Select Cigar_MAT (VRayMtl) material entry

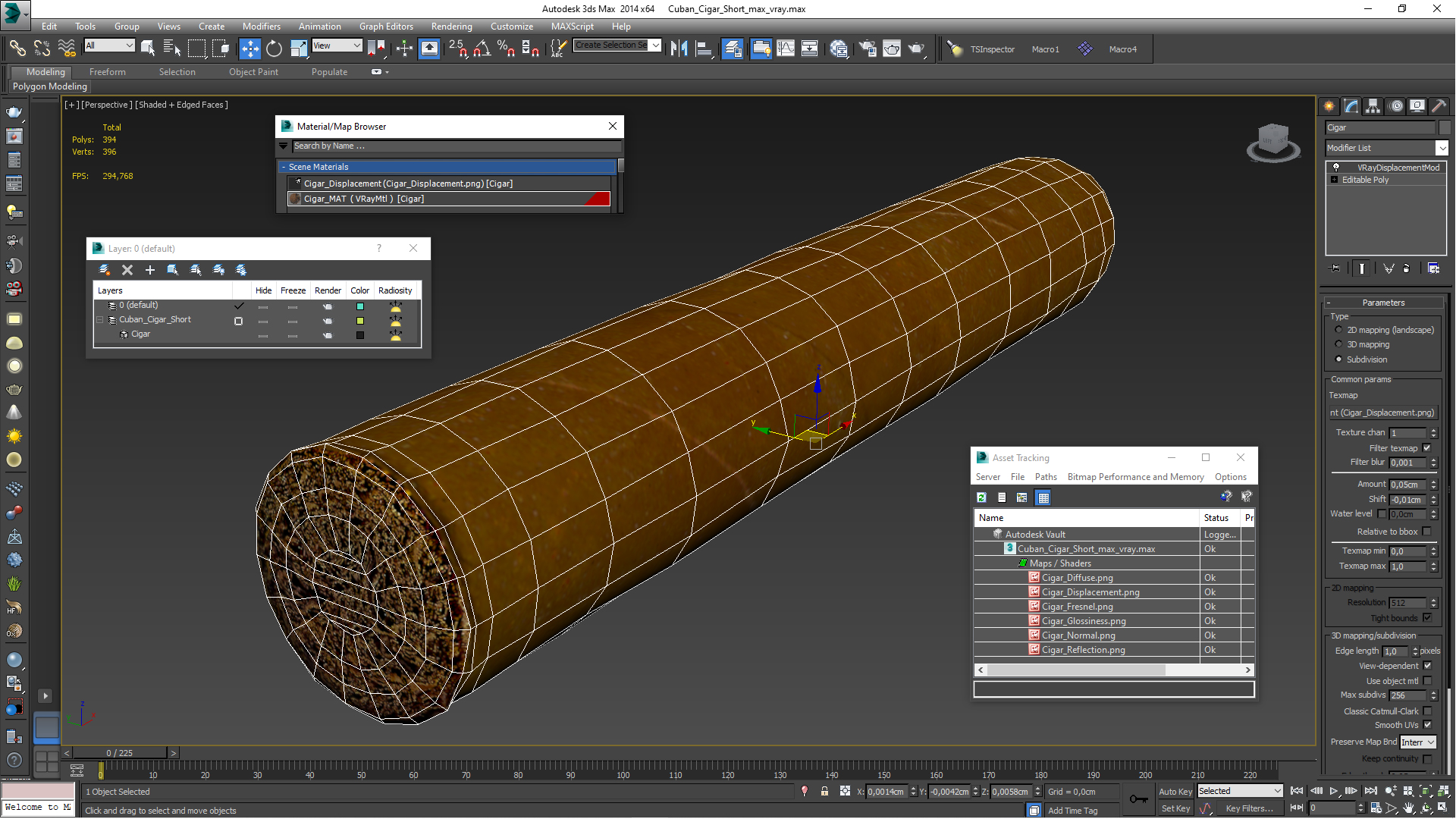pyautogui.click(x=449, y=199)
